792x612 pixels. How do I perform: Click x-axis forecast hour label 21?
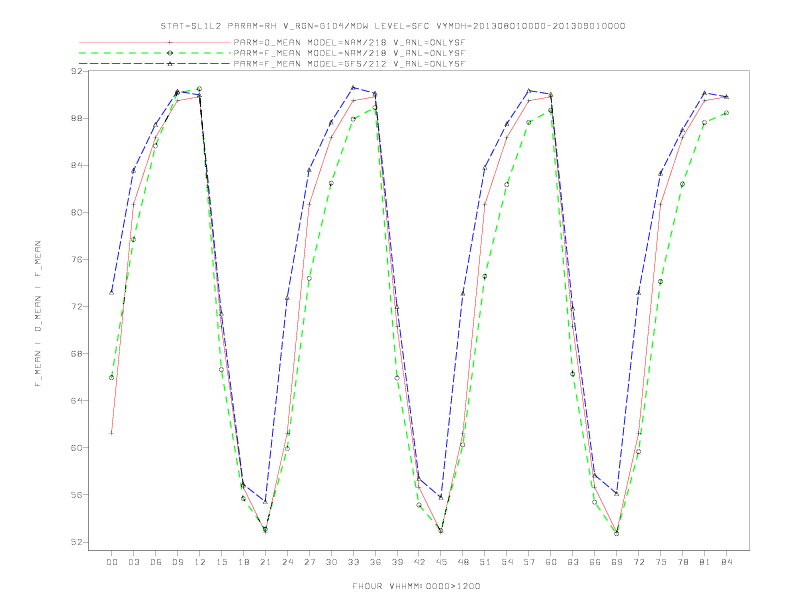265,562
